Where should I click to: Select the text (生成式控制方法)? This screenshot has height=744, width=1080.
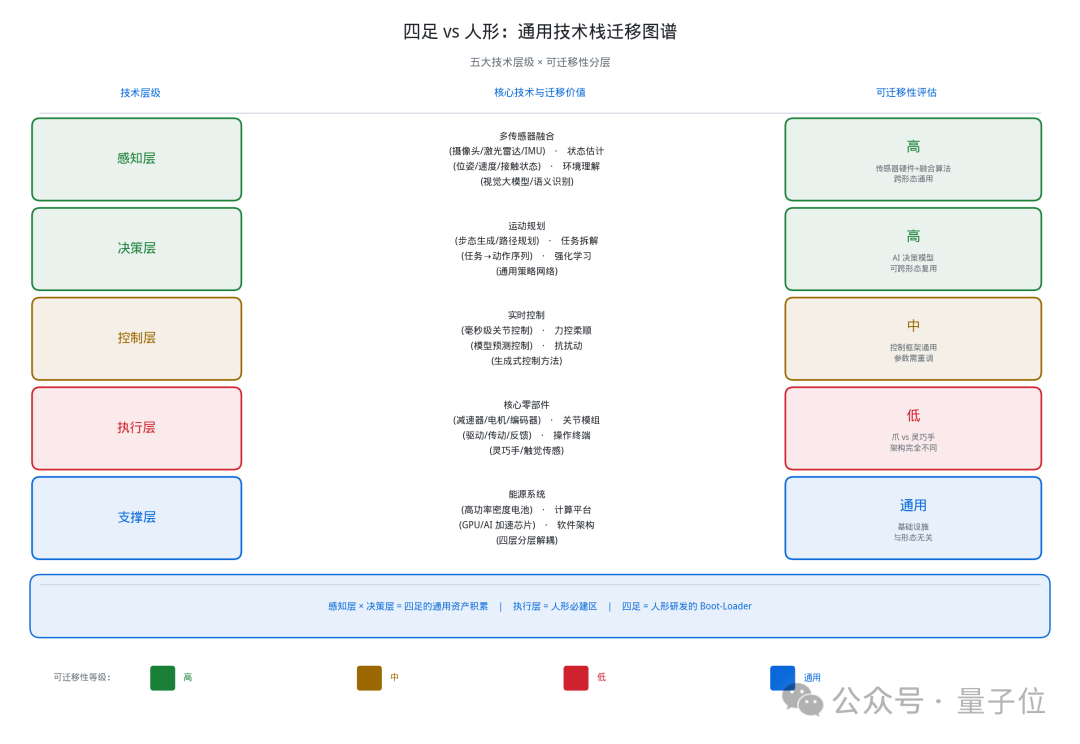click(x=527, y=360)
